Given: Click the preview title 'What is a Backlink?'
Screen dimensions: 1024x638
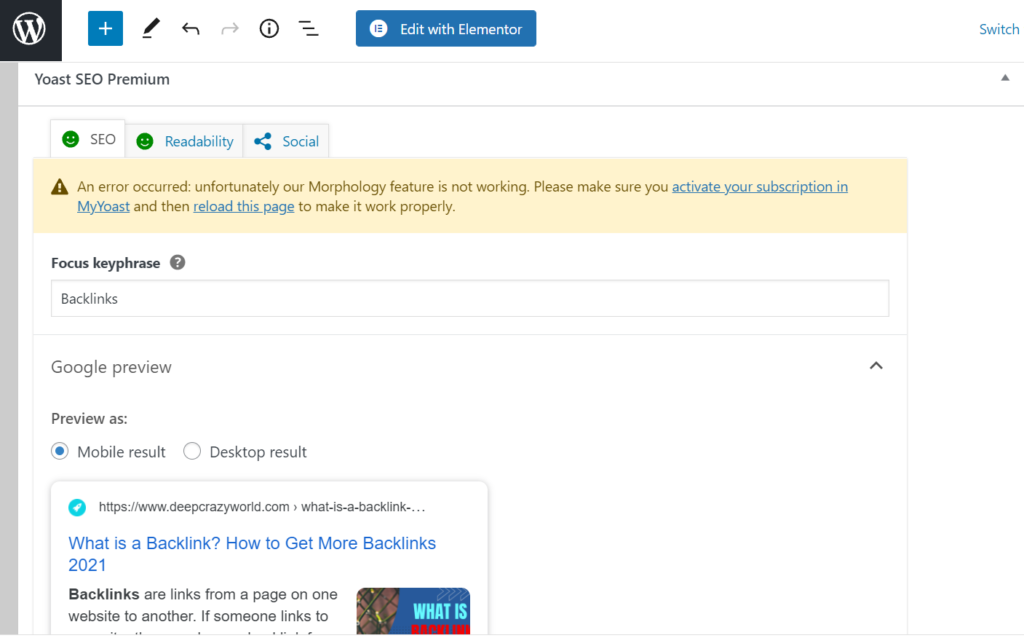Looking at the screenshot, I should tap(252, 554).
